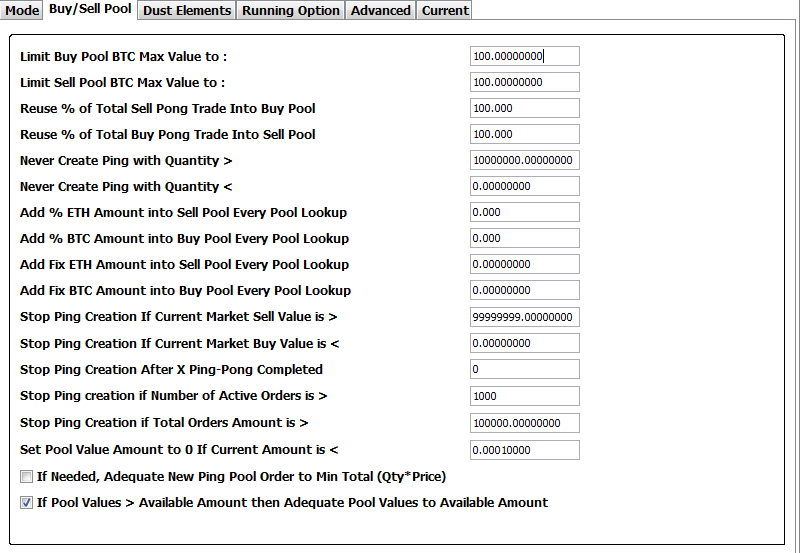The image size is (800, 553).
Task: Edit Stop Ping if Market Sell Value > field
Action: (x=524, y=317)
